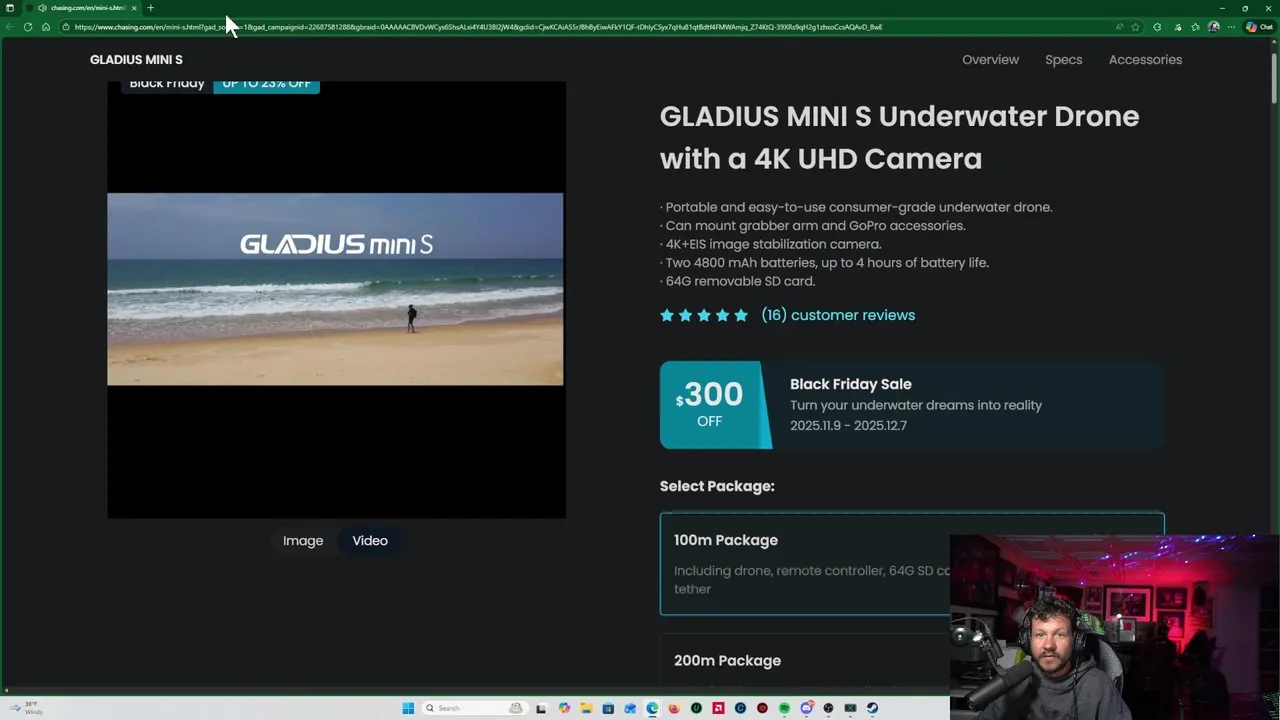Open Microsoft Store from the taskbar
1280x720 pixels.
(x=608, y=708)
